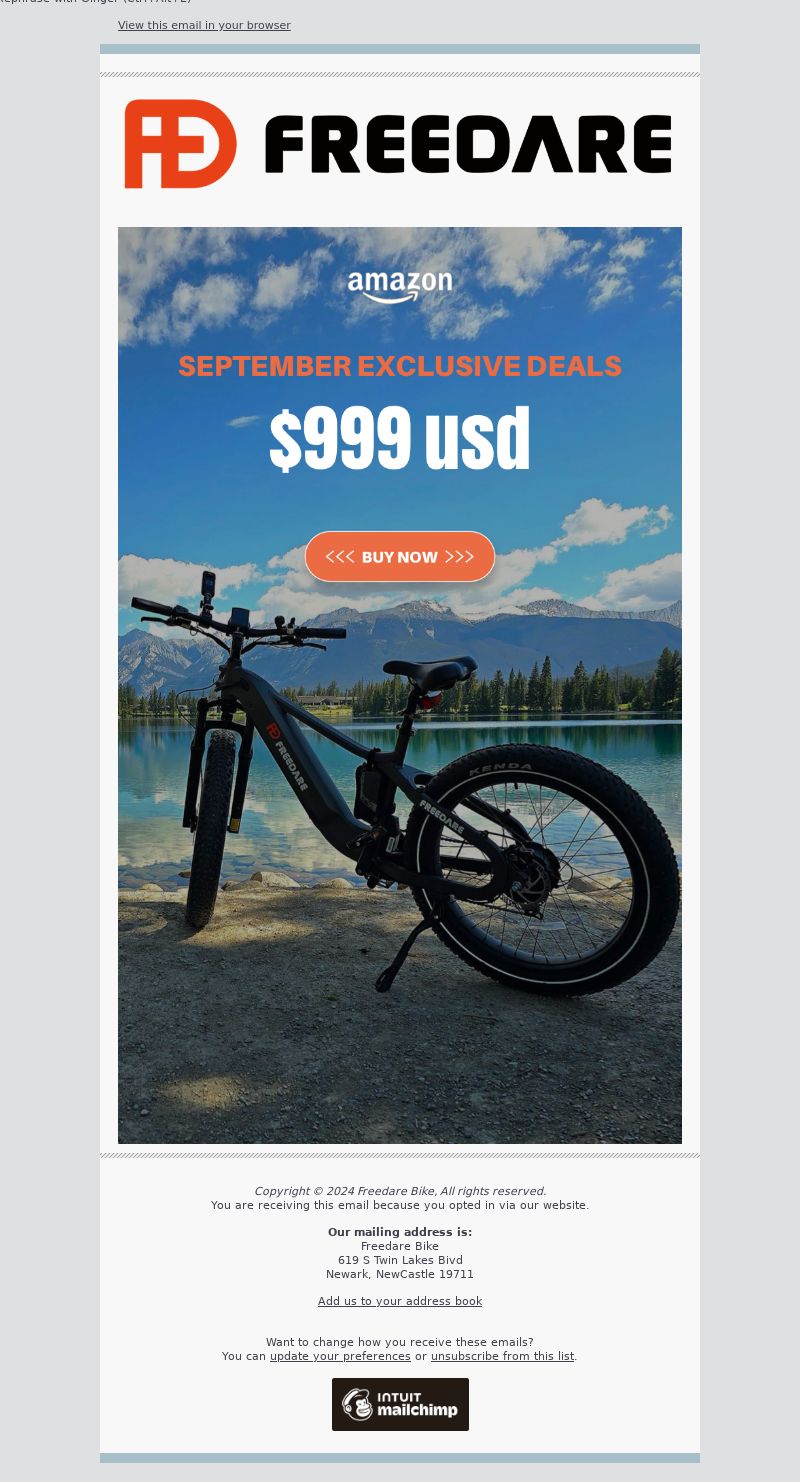Click the FREEDARE wordmark in header
This screenshot has width=800, height=1482.
[x=468, y=144]
